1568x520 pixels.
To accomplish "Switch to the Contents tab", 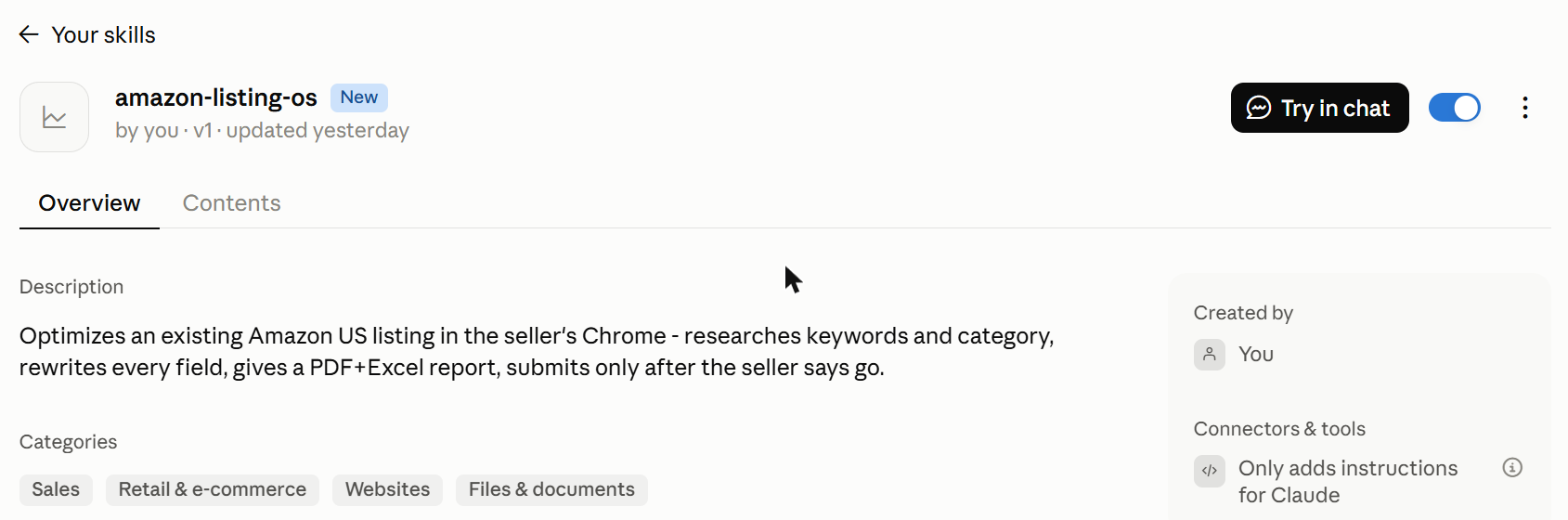I will [x=232, y=203].
